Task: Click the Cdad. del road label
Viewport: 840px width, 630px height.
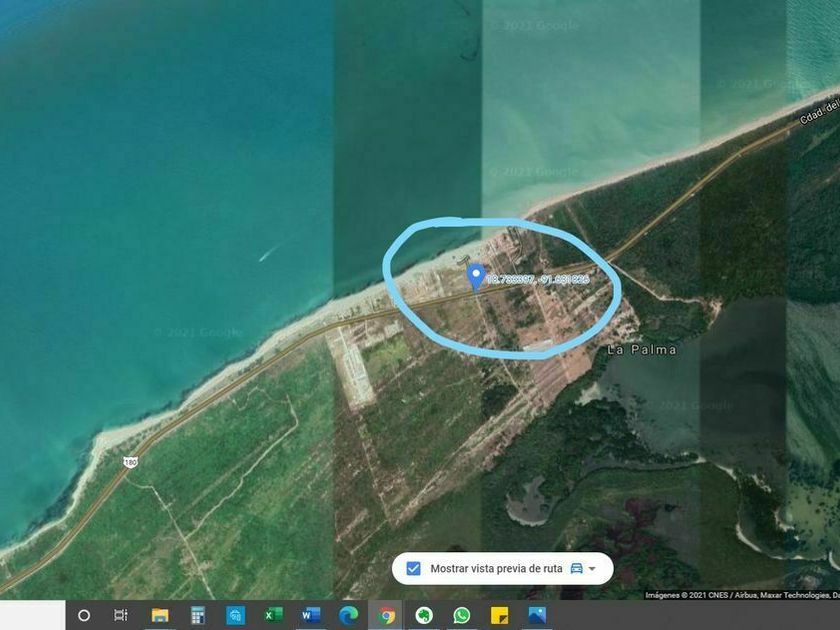Action: 819,110
